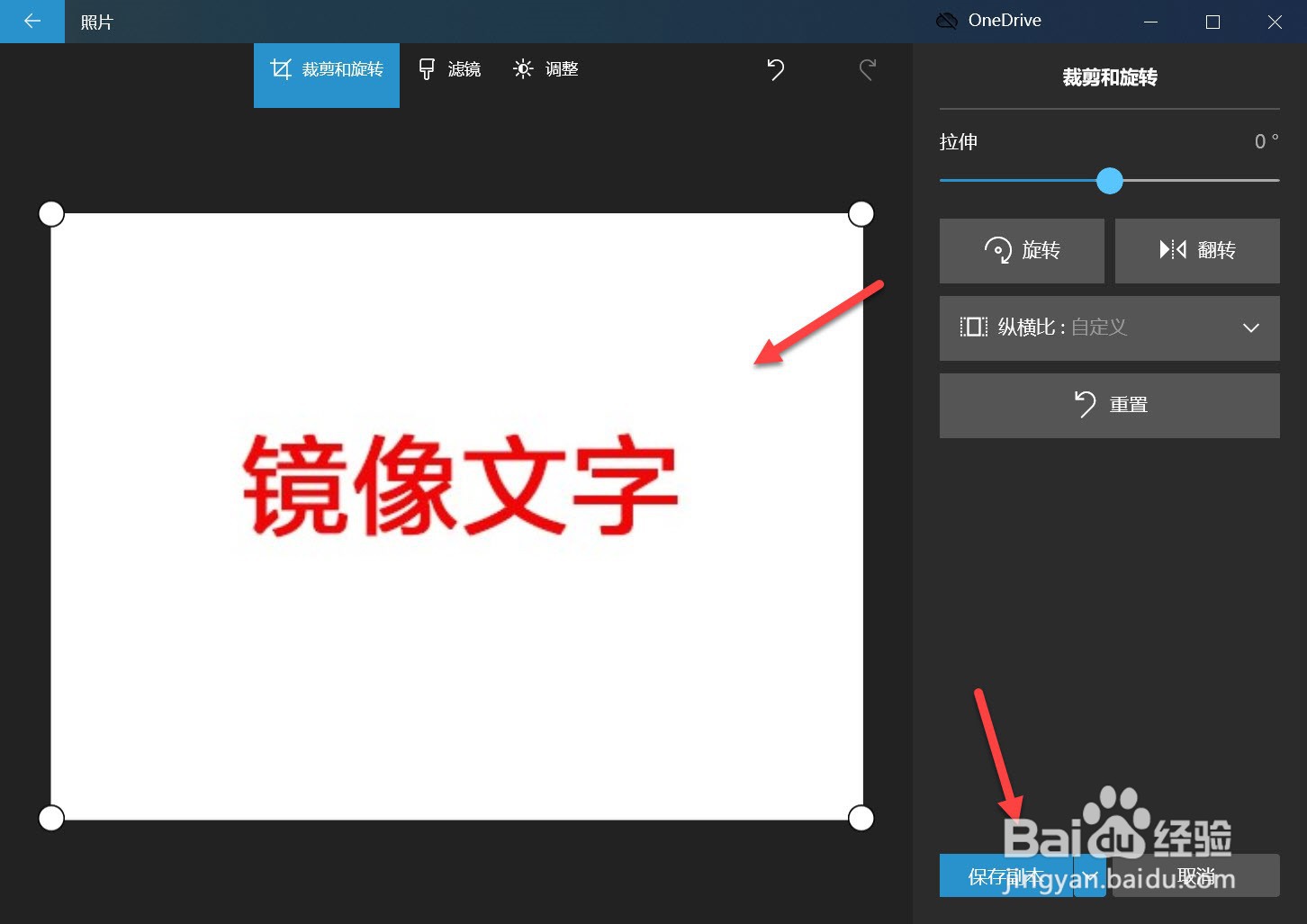Switch to the Filters tab (滤镜)

450,69
